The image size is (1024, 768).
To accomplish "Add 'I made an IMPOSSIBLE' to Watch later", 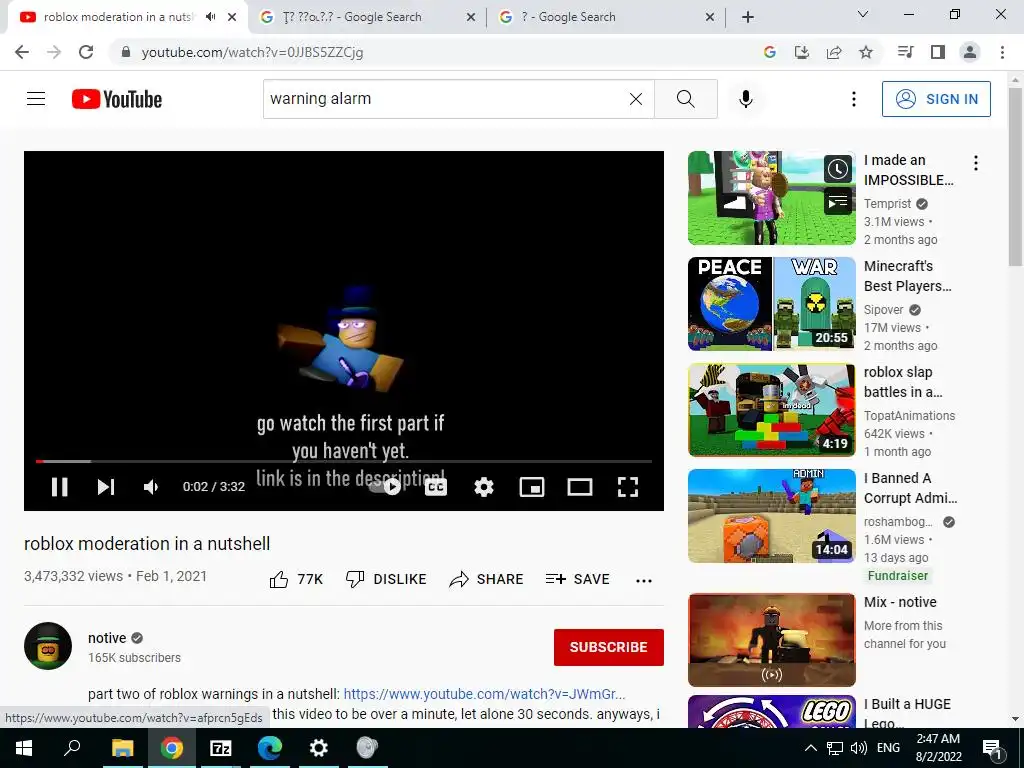I will pos(838,170).
